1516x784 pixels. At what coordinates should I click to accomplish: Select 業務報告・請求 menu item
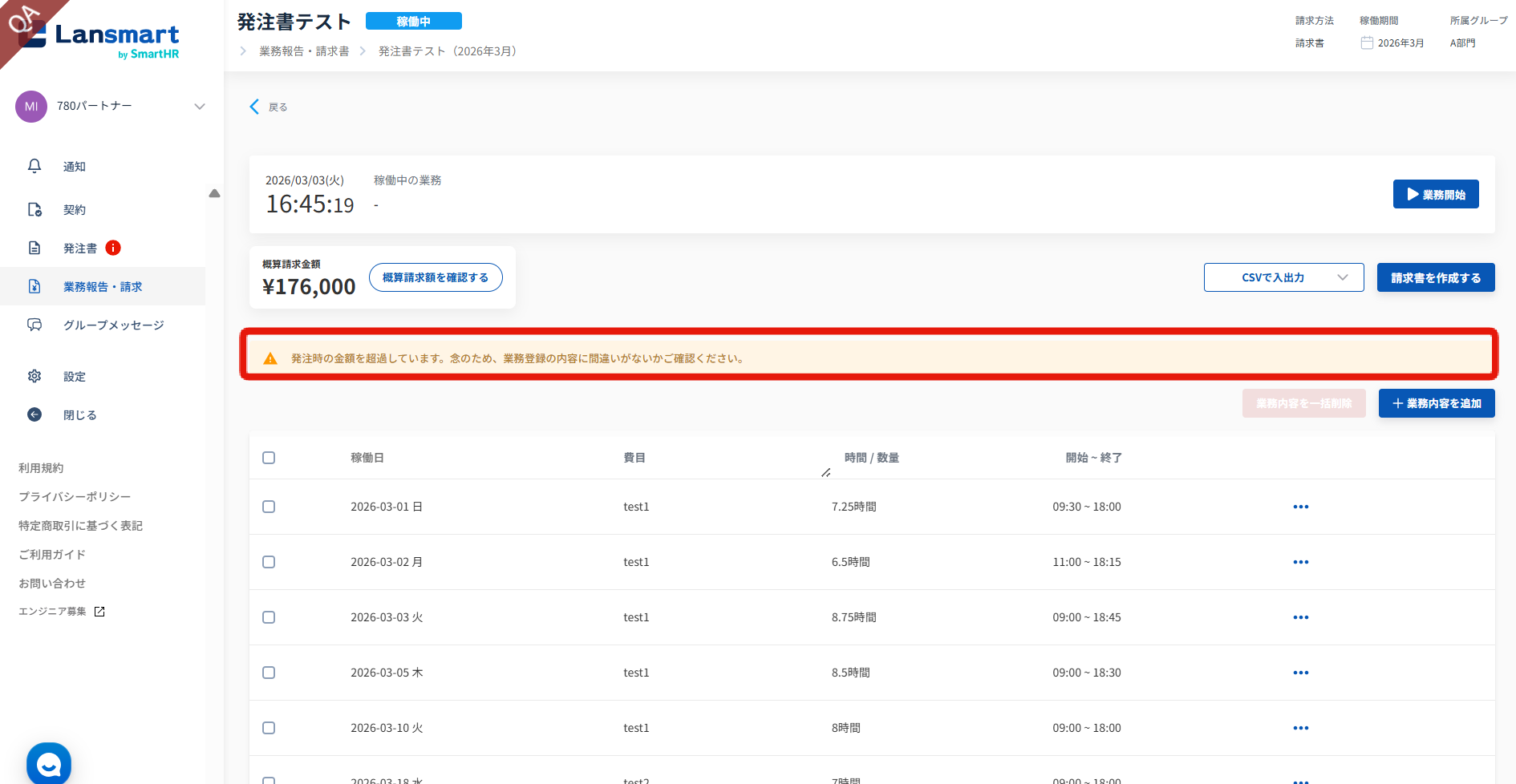(103, 286)
